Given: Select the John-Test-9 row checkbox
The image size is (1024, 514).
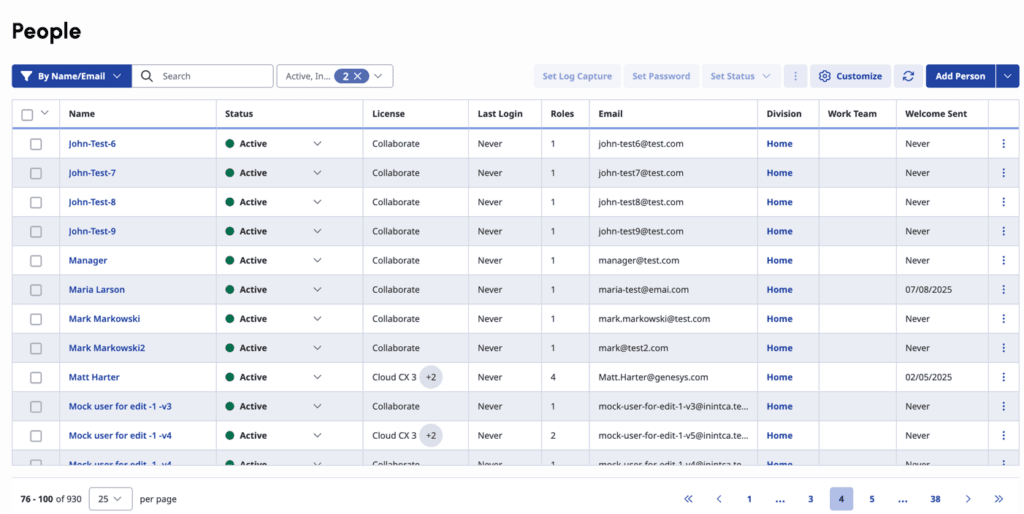Looking at the screenshot, I should pyautogui.click(x=36, y=231).
